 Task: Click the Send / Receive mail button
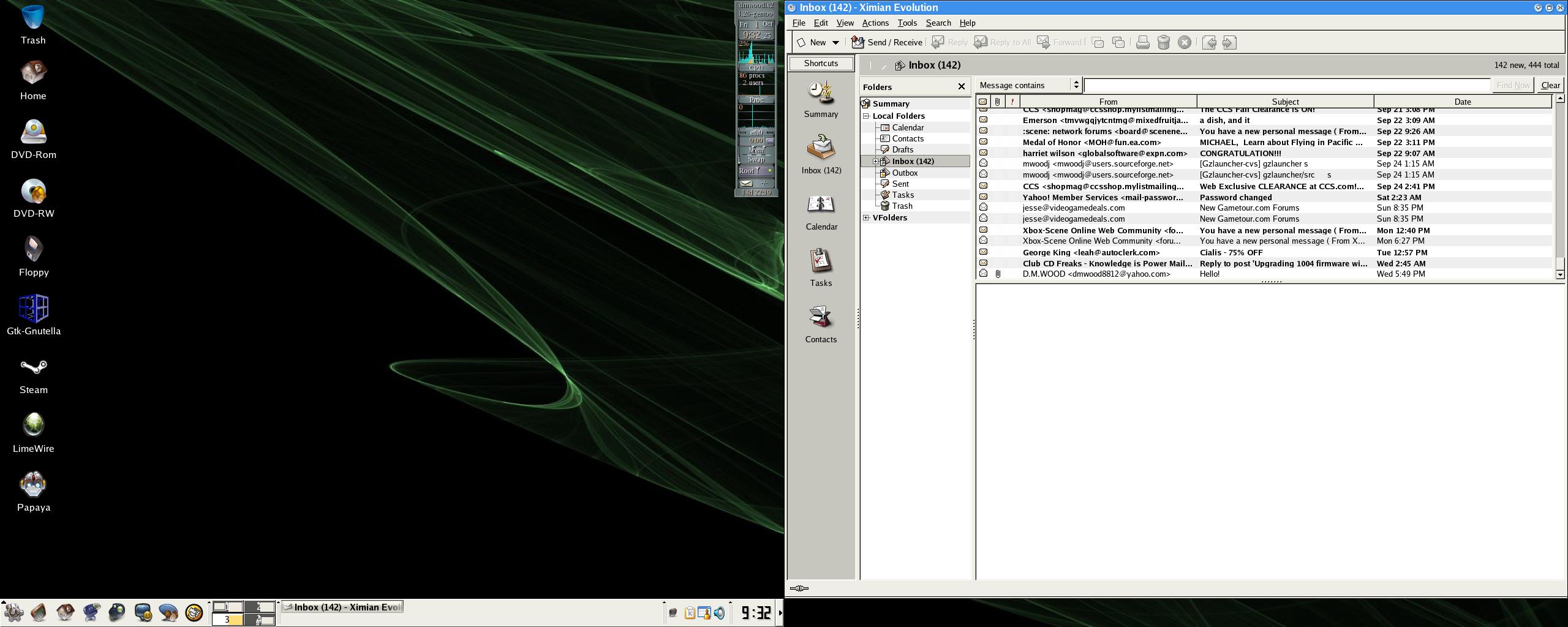[887, 42]
